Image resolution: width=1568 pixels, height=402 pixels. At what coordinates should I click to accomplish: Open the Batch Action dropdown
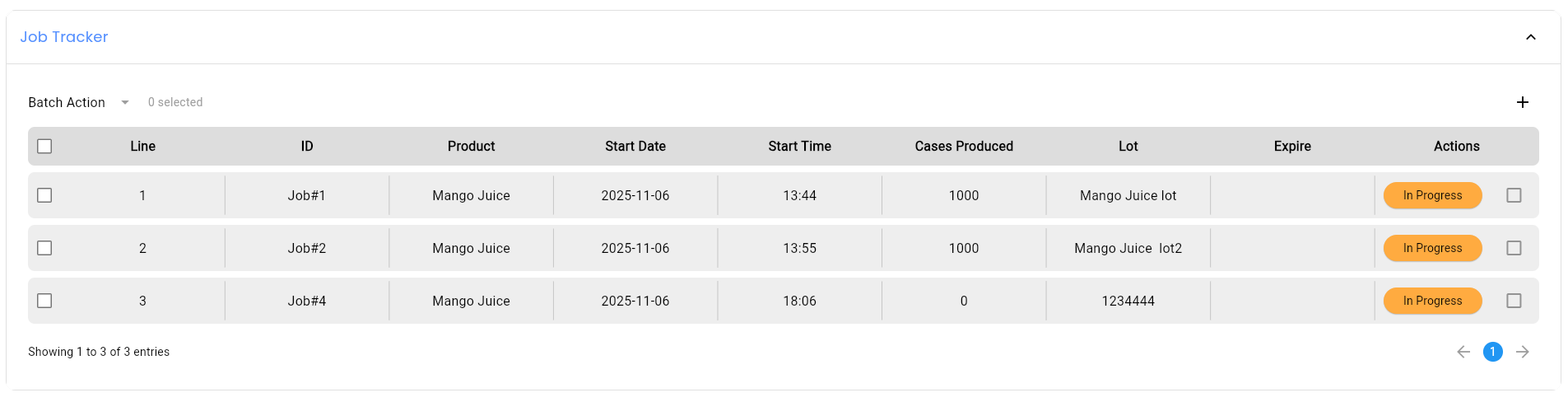[78, 102]
